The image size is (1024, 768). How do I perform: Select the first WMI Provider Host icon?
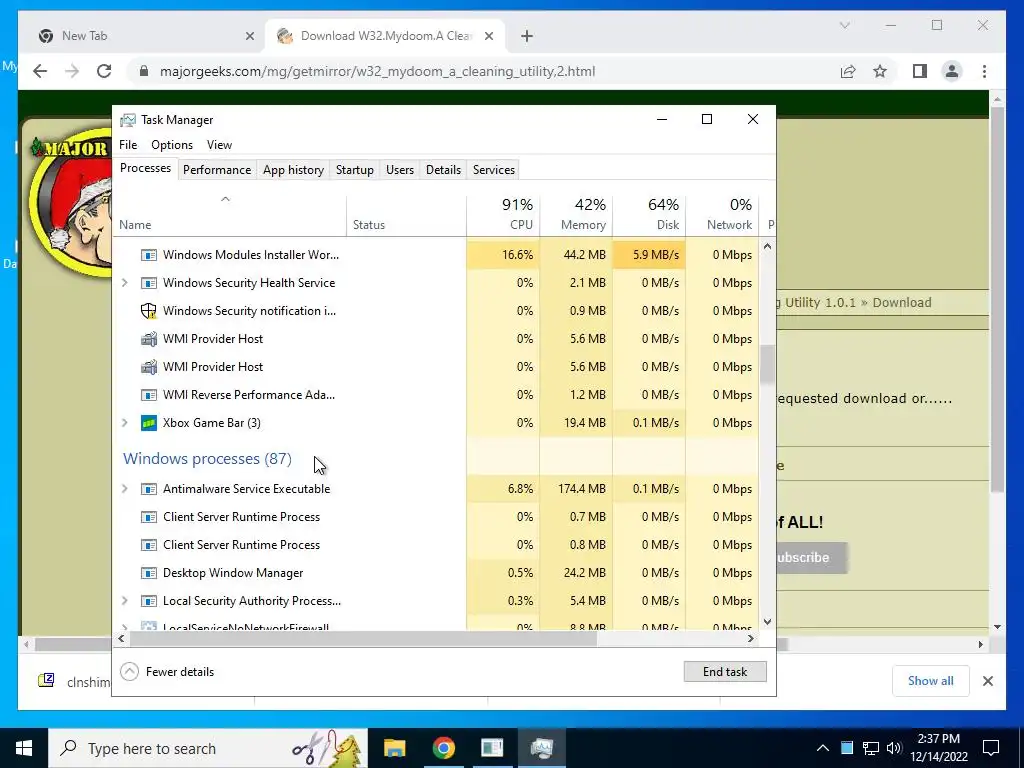[x=149, y=339]
